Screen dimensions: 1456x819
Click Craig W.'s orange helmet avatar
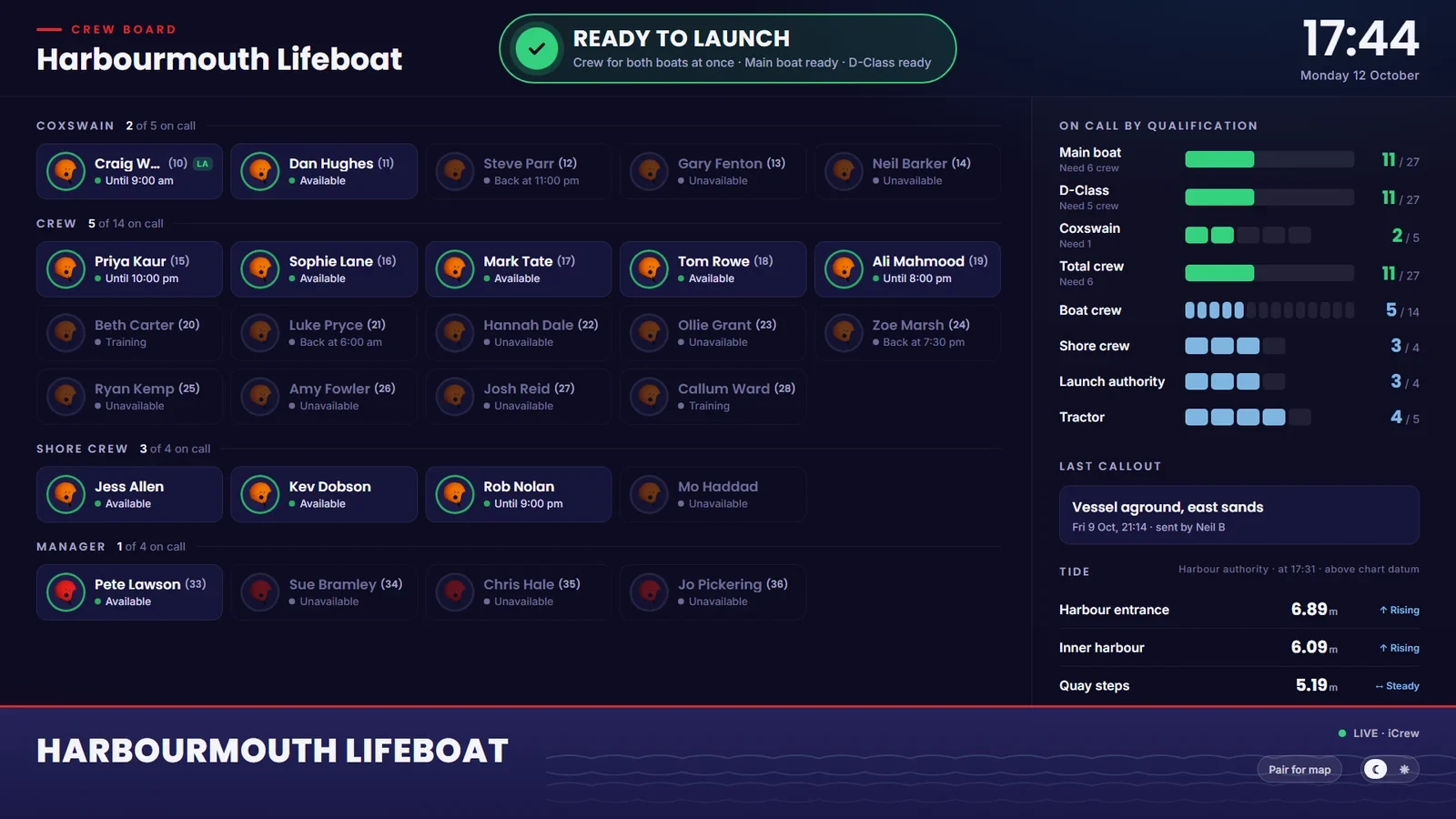point(66,171)
